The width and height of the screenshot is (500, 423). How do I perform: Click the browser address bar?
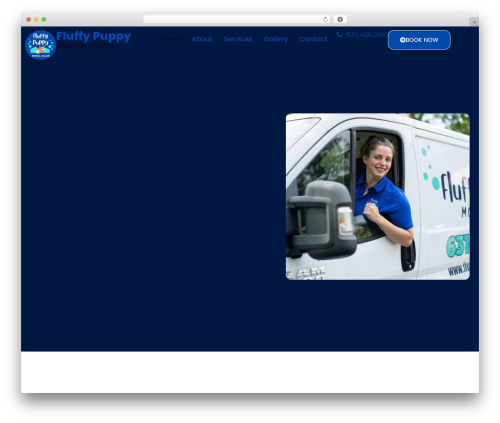(x=237, y=20)
